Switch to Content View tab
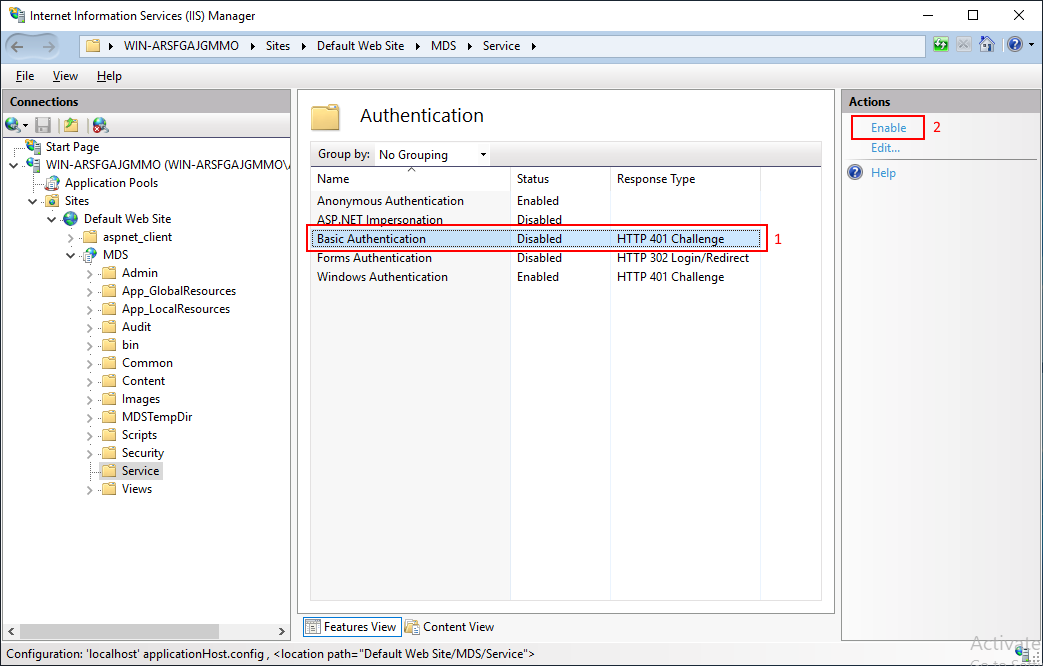 click(x=450, y=627)
